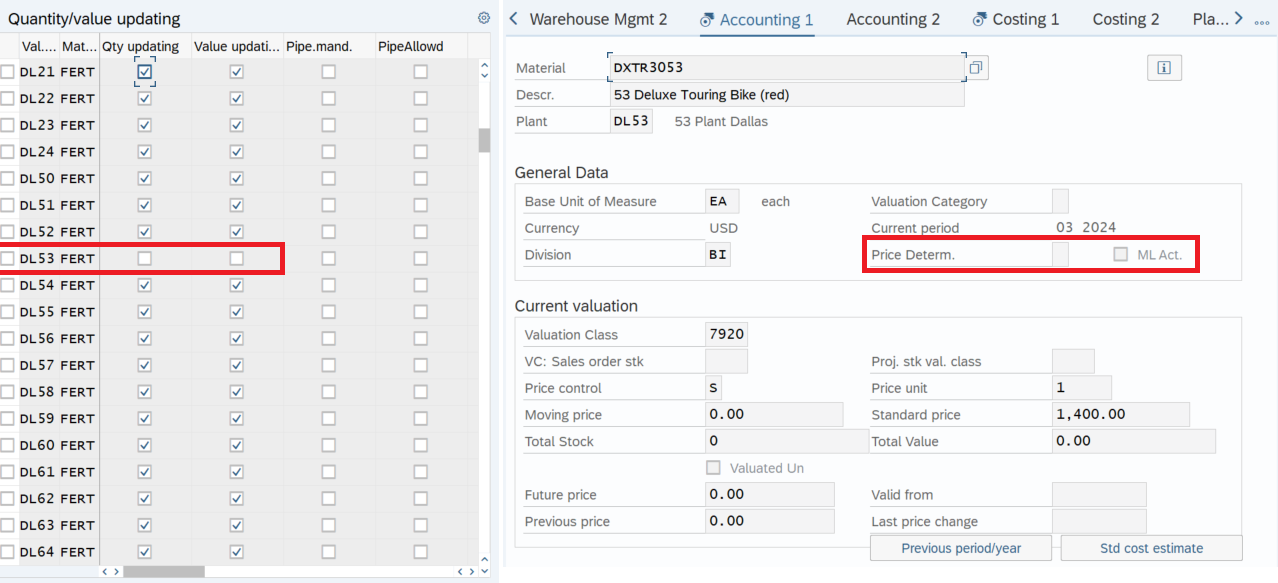Click the Price control field S
1278x583 pixels.
[x=714, y=388]
